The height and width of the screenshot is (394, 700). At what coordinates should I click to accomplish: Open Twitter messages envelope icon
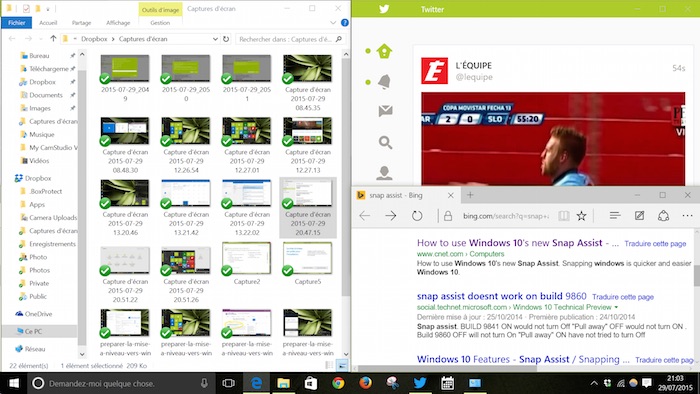(385, 110)
